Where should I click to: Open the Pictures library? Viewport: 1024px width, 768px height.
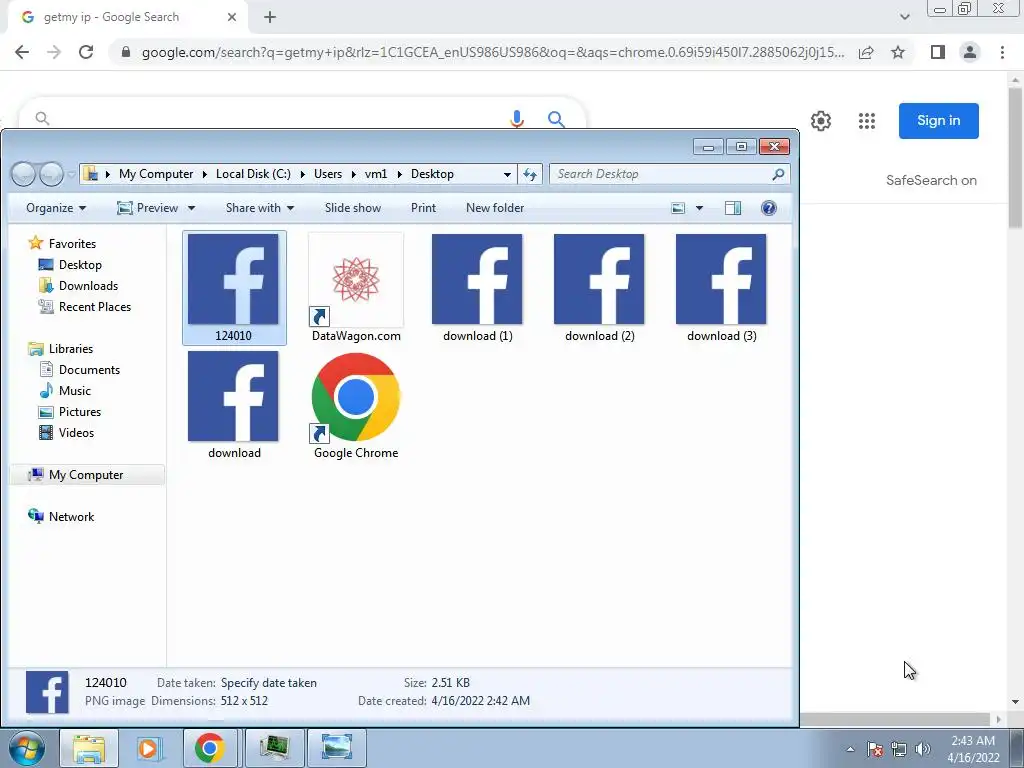coord(70,411)
